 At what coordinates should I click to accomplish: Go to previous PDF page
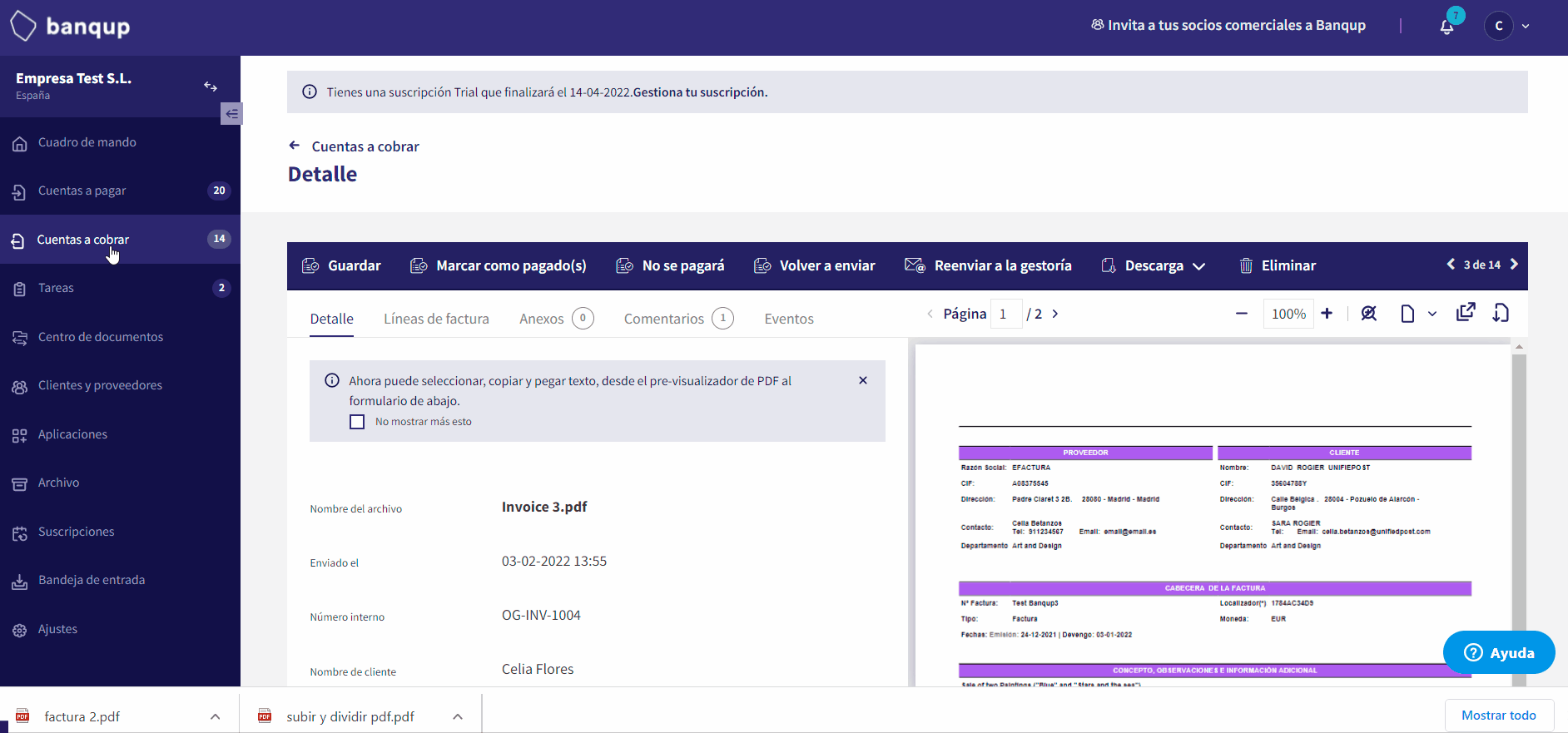point(930,314)
